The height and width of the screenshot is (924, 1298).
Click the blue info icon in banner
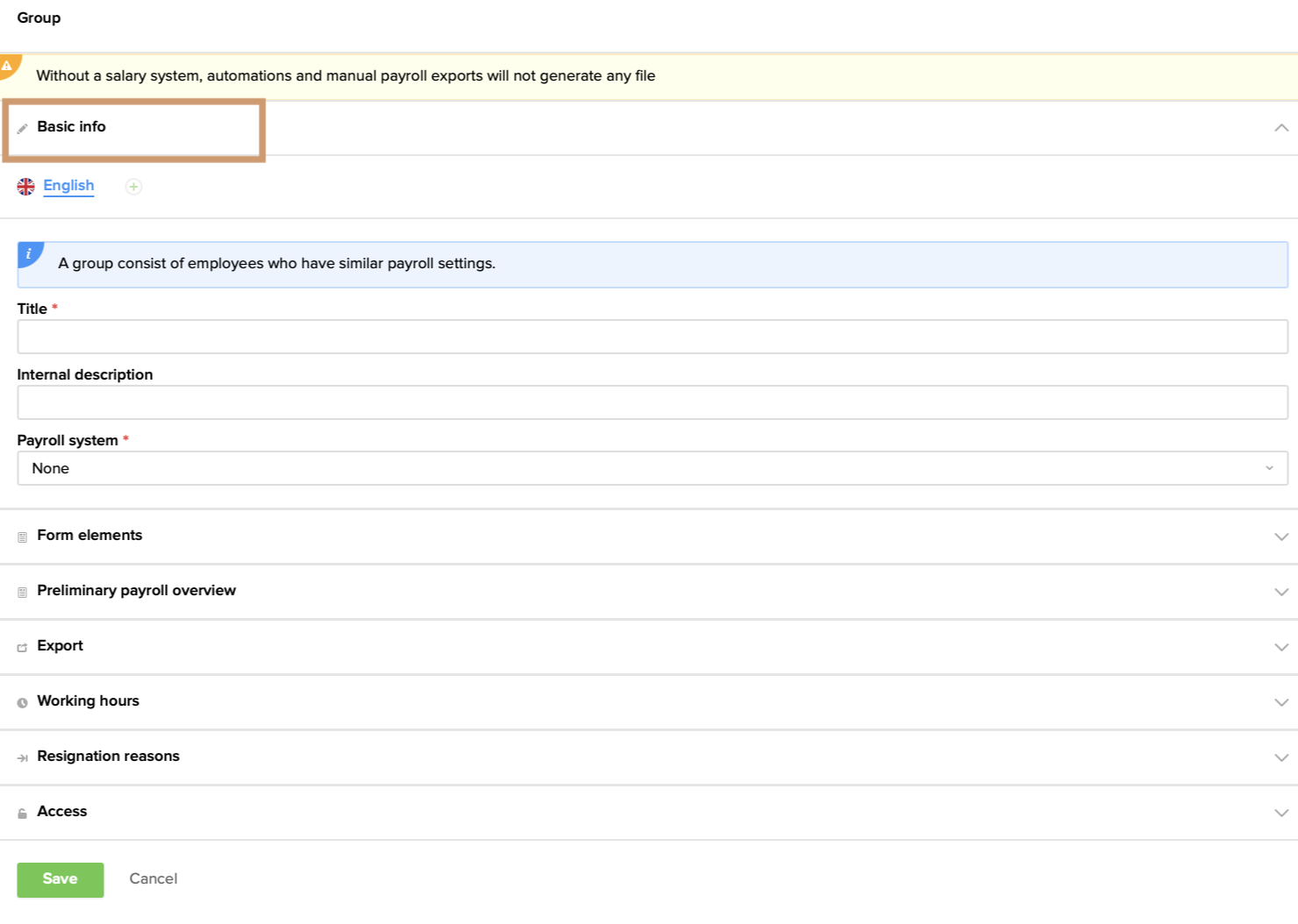point(29,254)
